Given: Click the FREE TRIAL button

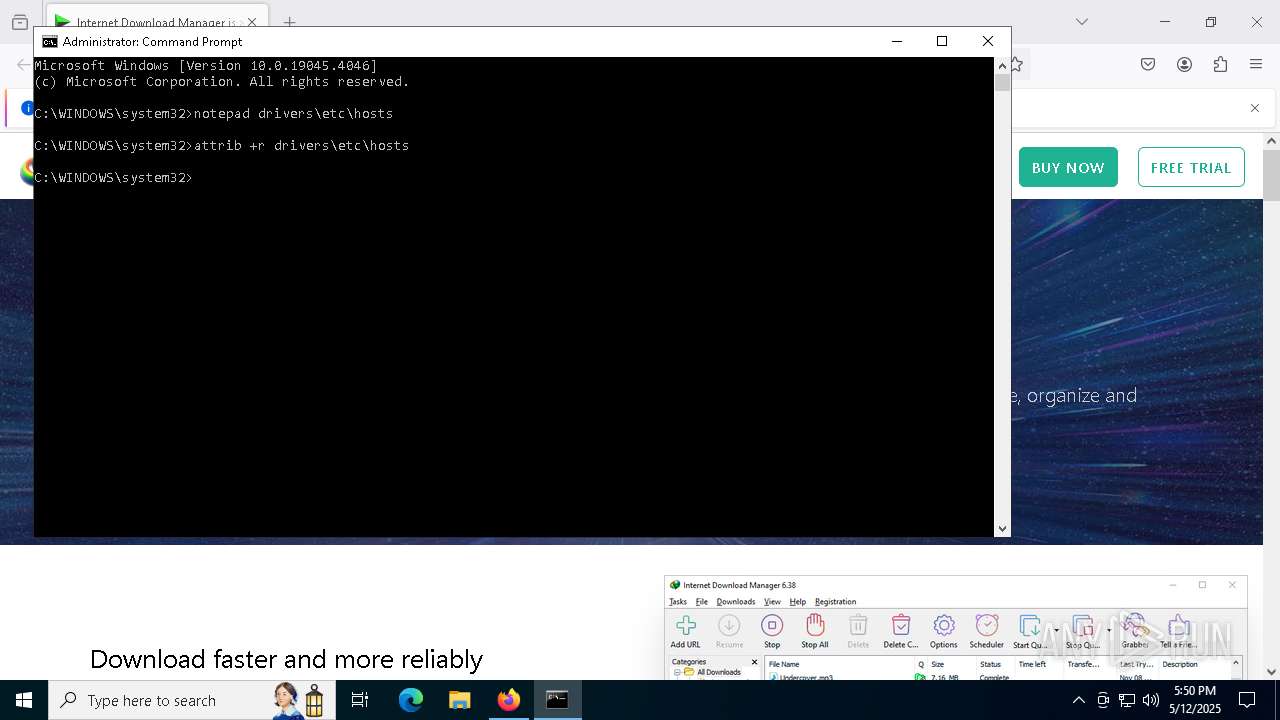Looking at the screenshot, I should 1191,168.
